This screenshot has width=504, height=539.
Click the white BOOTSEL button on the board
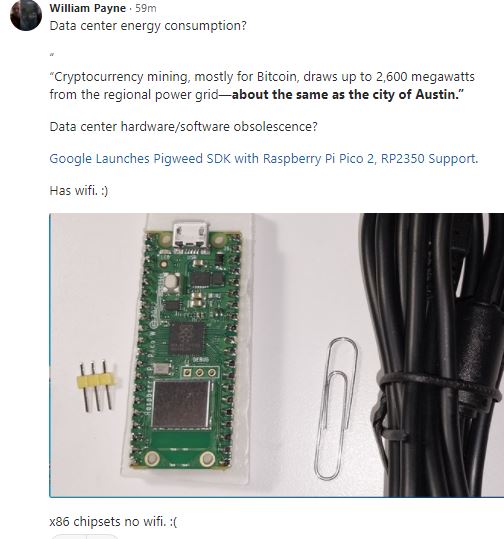point(171,282)
